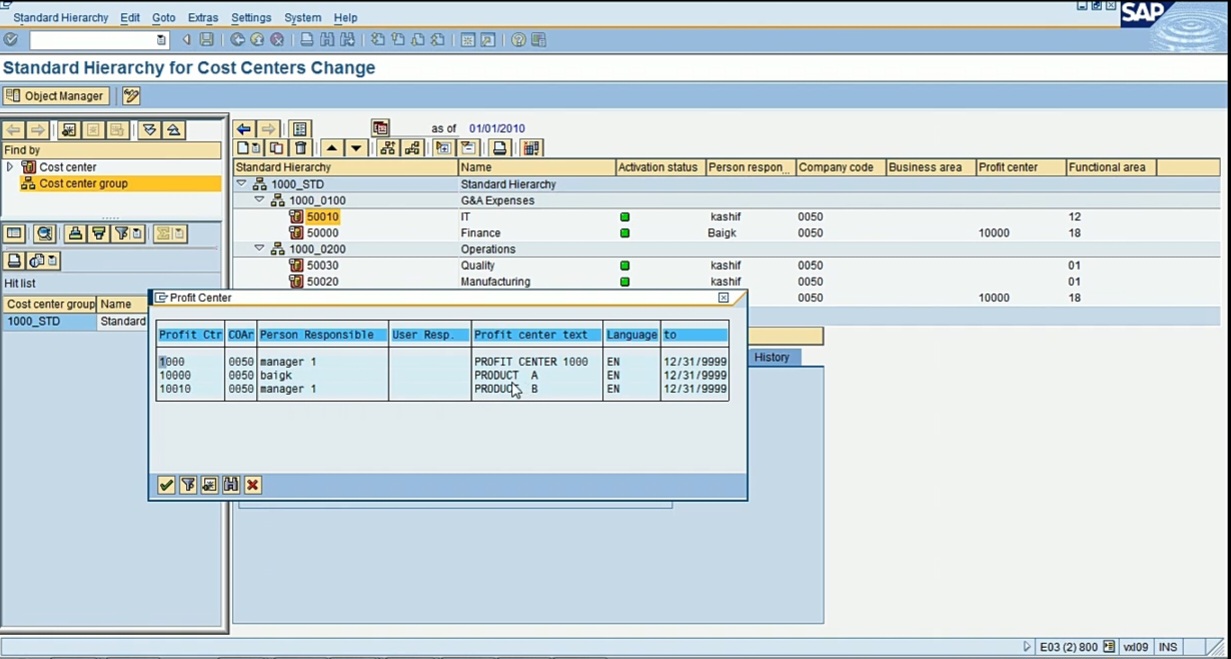Click the Help question mark icon

[x=518, y=40]
